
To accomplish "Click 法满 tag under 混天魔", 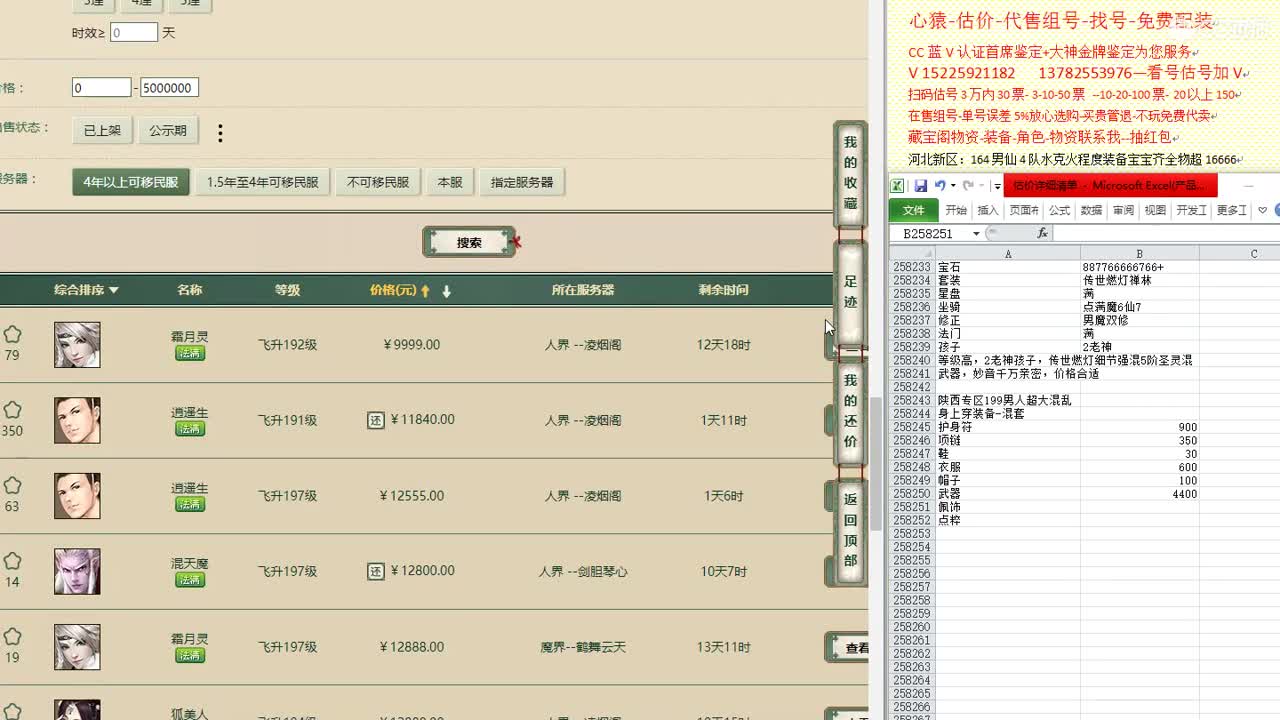I will 190,580.
